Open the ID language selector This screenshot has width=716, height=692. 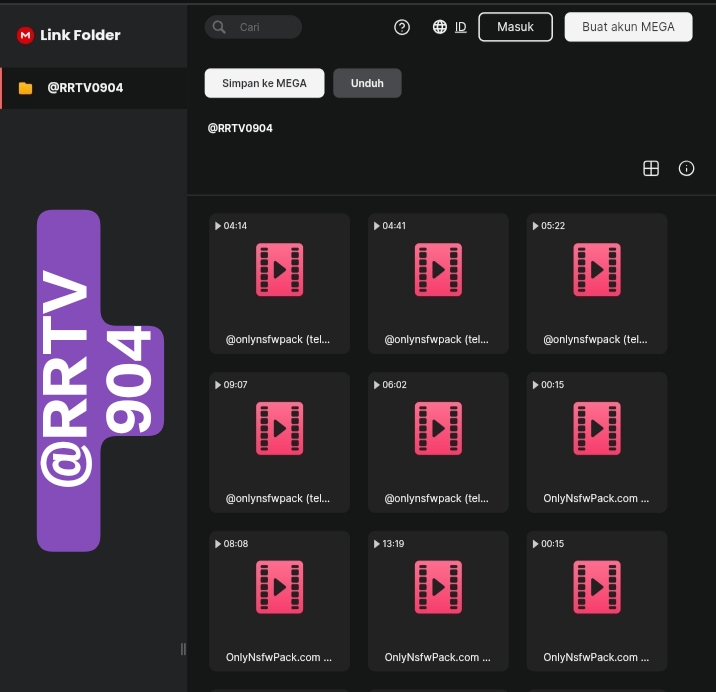tap(461, 27)
